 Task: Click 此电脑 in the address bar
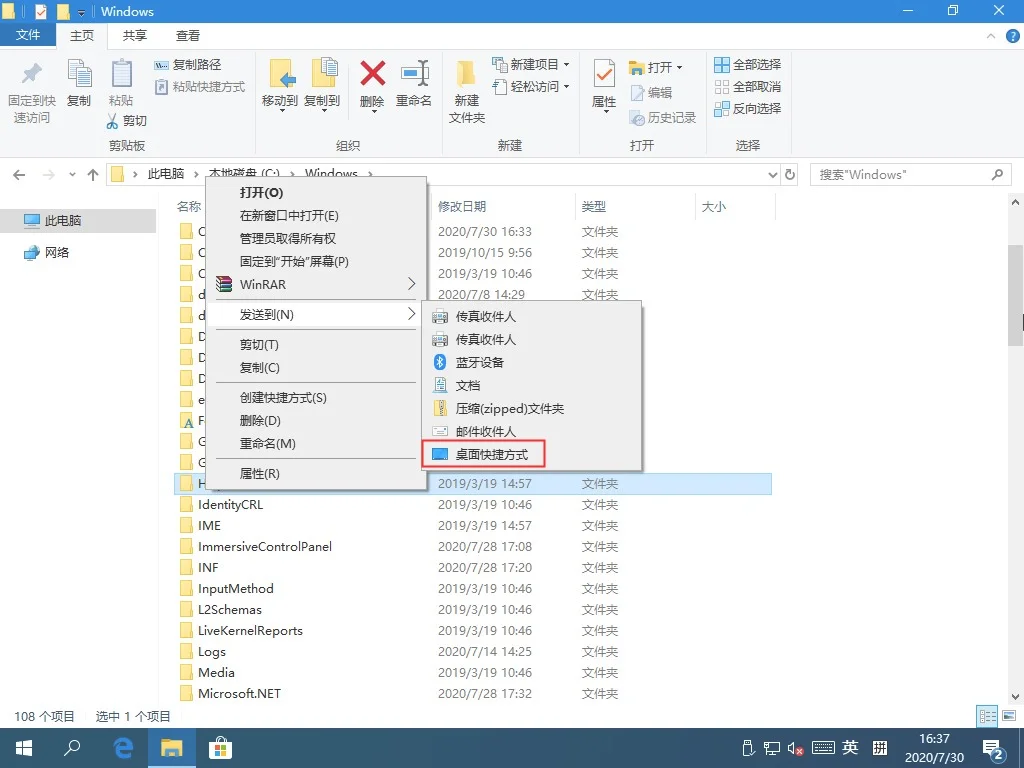point(166,174)
